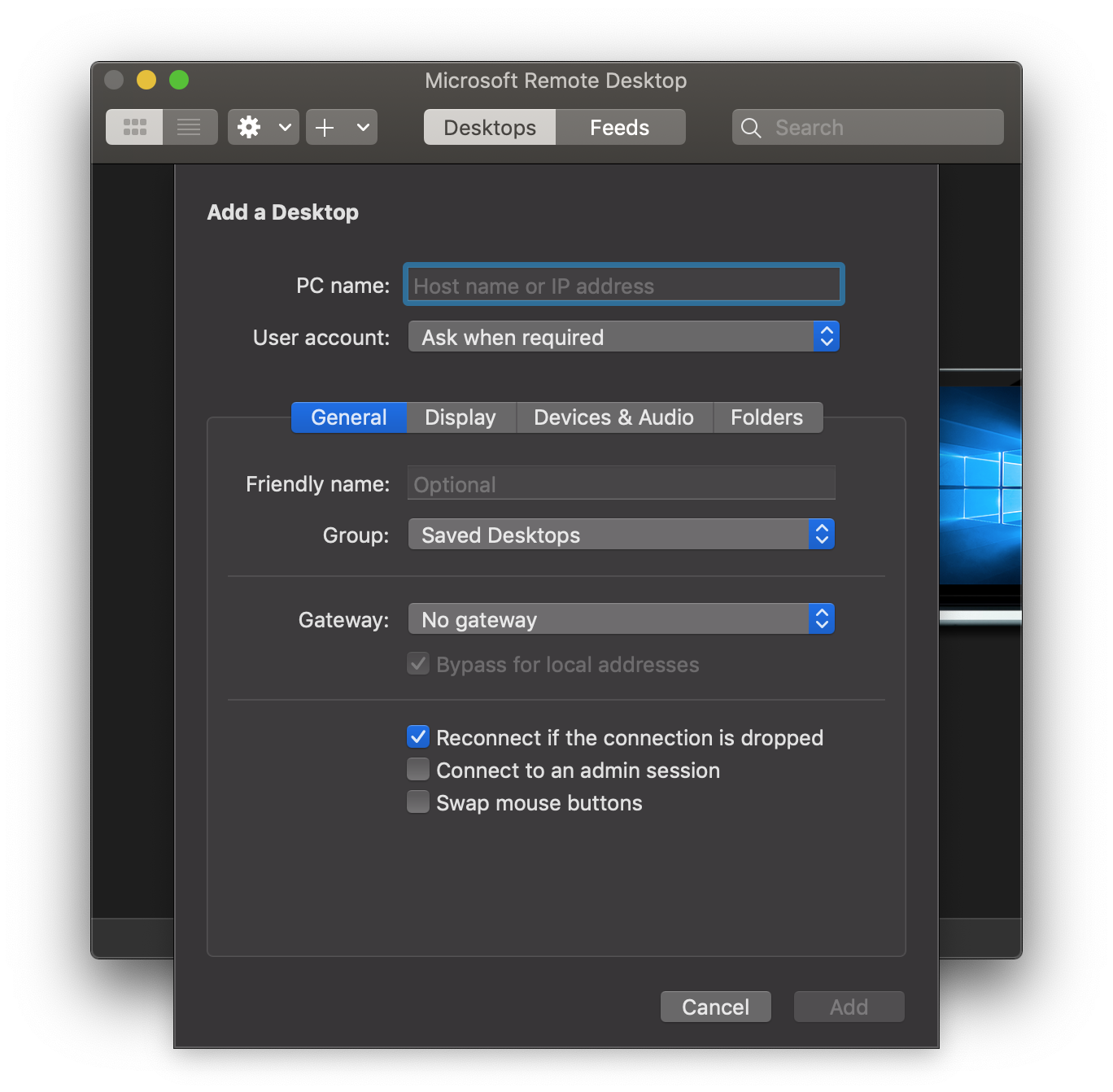The image size is (1113, 1092).
Task: Click the Windows desktop thumbnail behind dialog
Action: [980, 496]
